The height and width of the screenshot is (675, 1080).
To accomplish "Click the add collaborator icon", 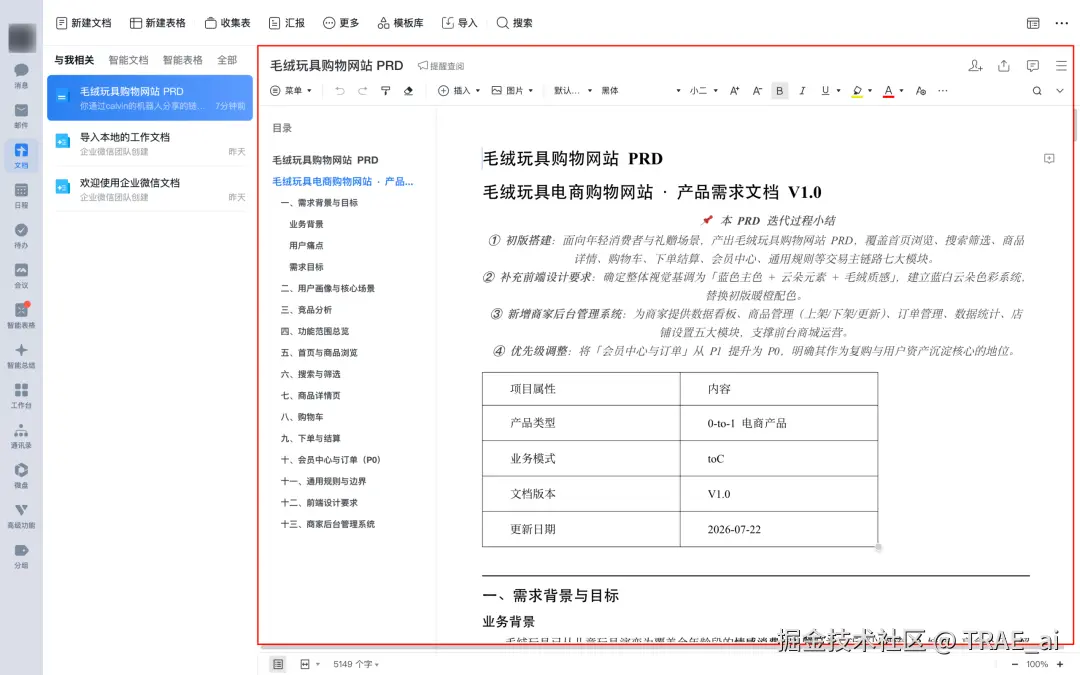I will coord(975,66).
